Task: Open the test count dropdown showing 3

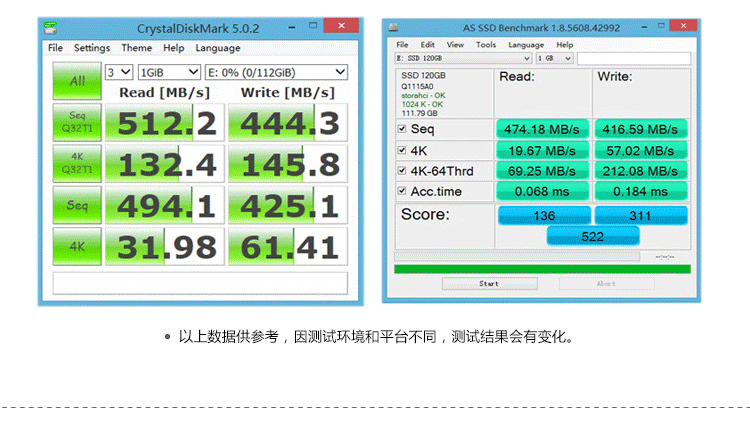Action: (x=119, y=72)
